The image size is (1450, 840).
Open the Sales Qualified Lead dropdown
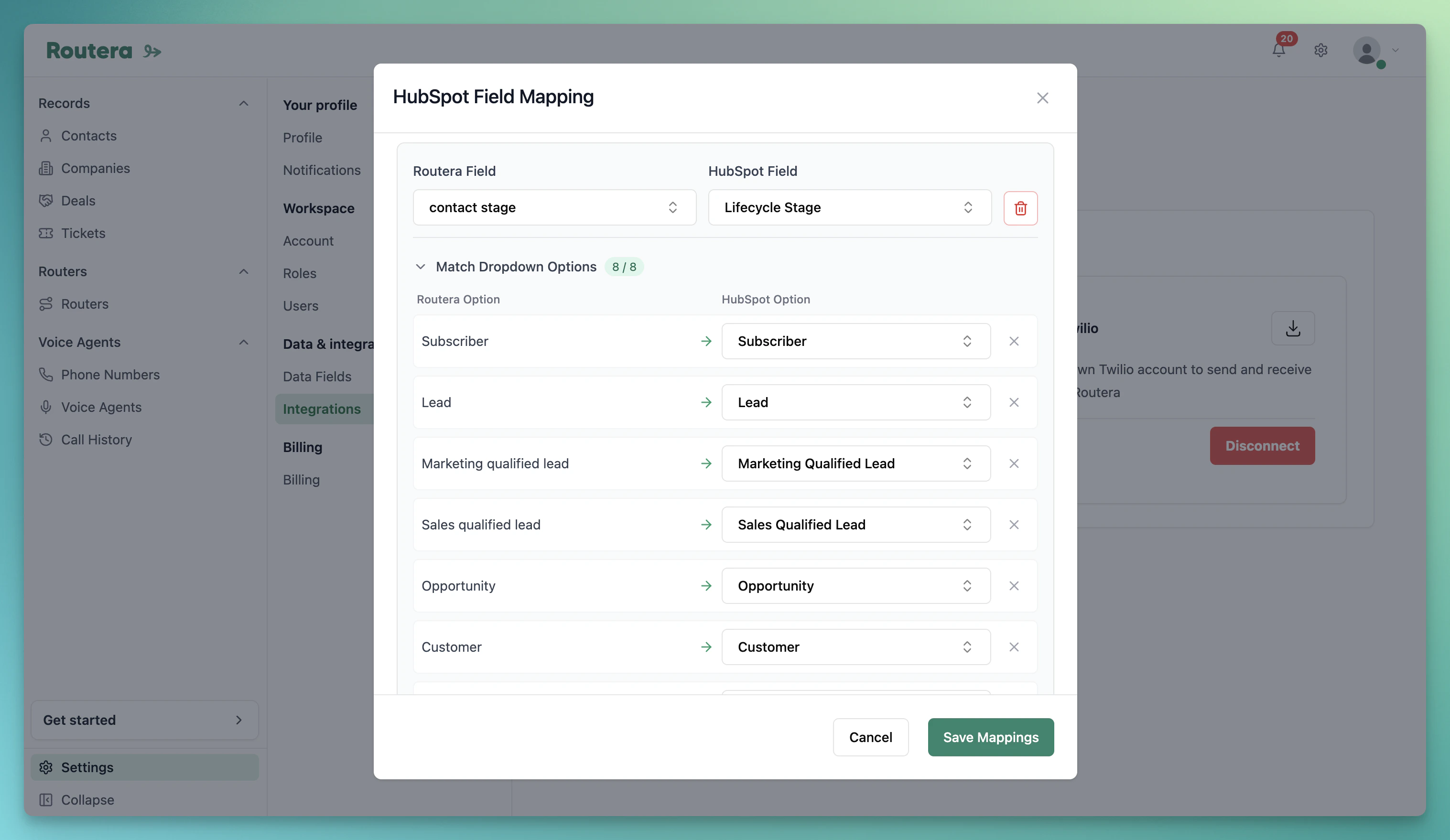coord(855,525)
